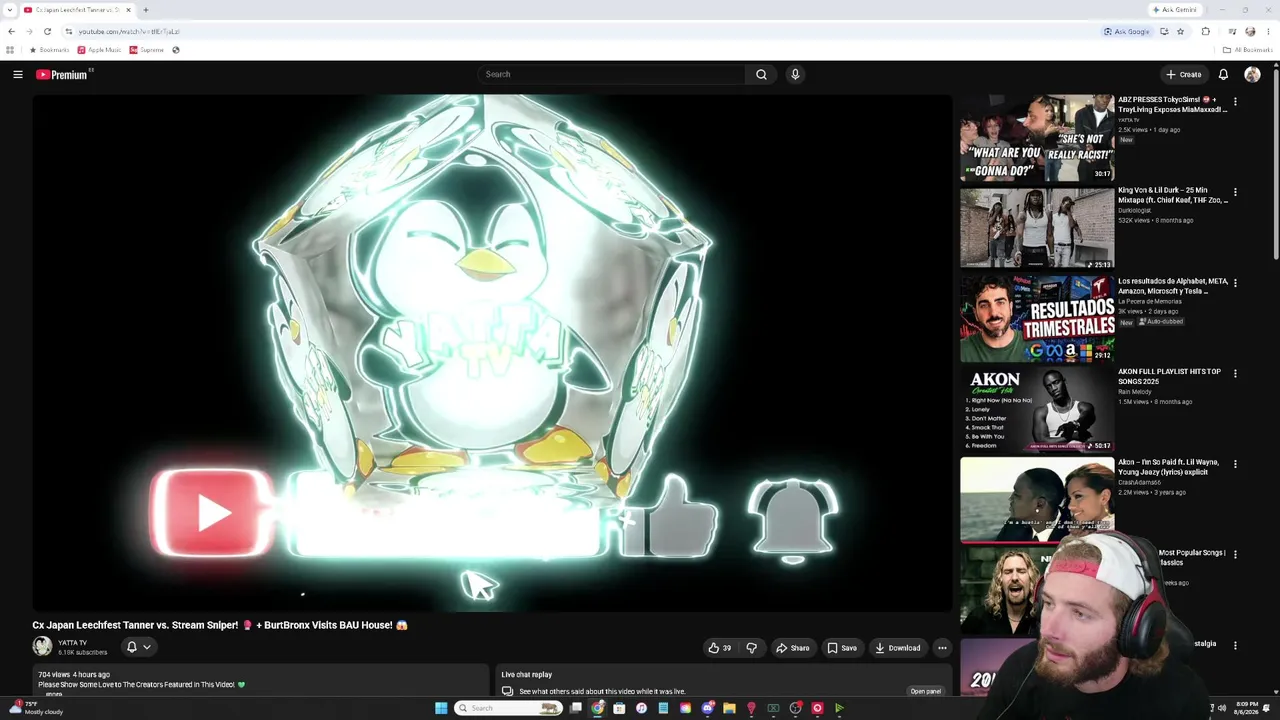Open the Akon I'm So Paid thumbnail
The image size is (1280, 720).
coord(1037,500)
